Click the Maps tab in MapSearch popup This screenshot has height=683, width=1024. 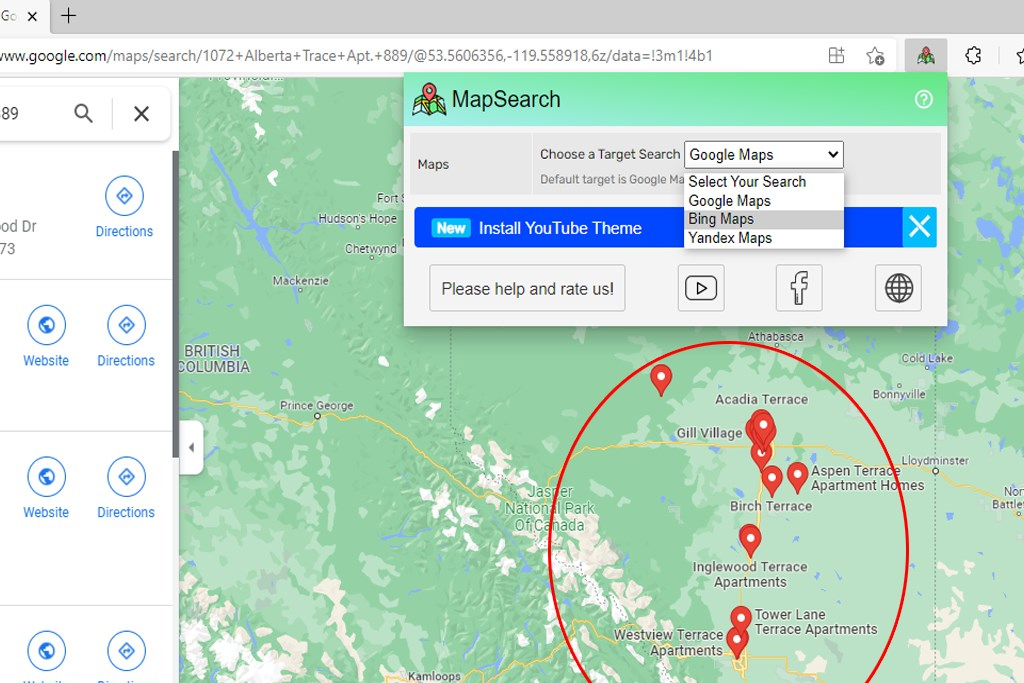click(471, 164)
